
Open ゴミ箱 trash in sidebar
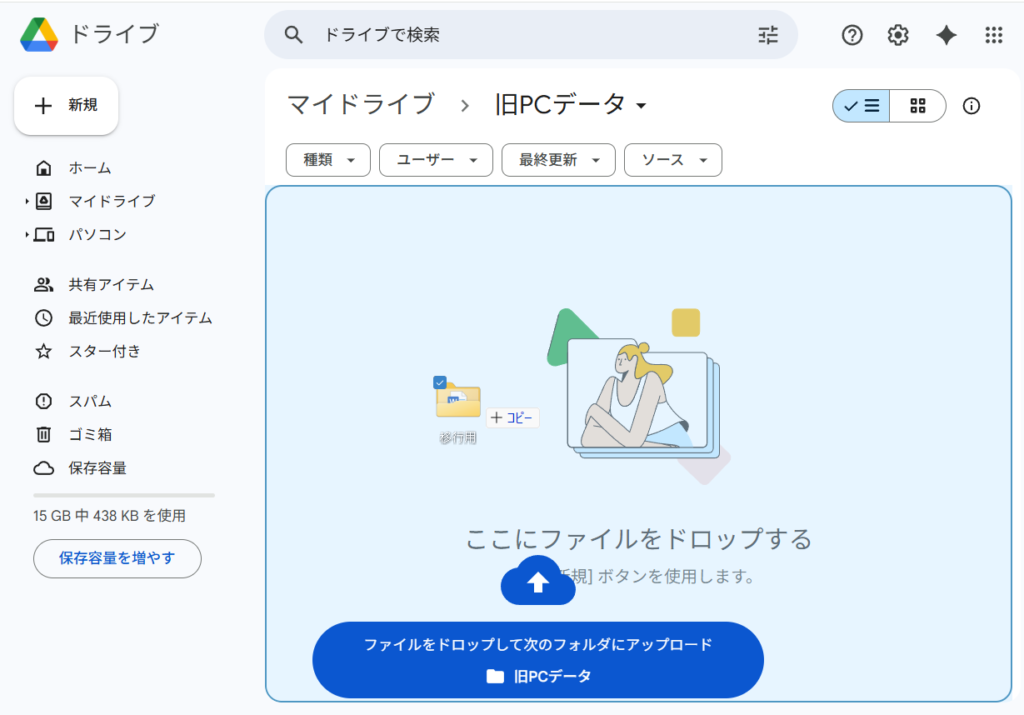click(x=89, y=434)
